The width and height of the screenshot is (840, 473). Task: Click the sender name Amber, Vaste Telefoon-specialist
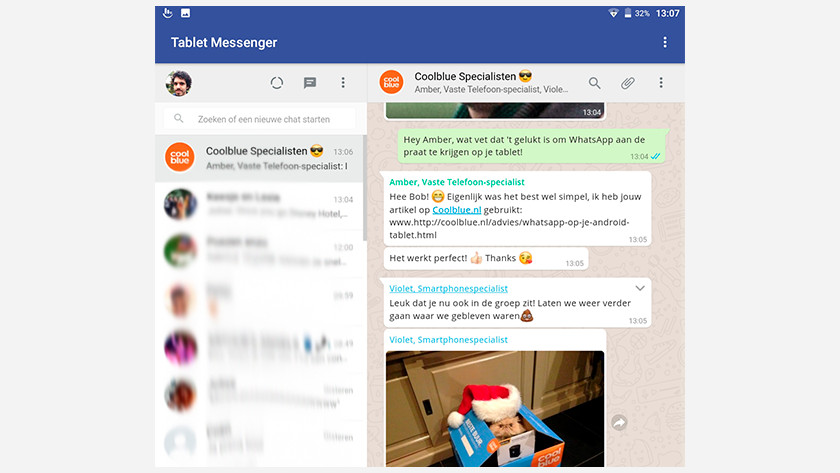pos(457,182)
